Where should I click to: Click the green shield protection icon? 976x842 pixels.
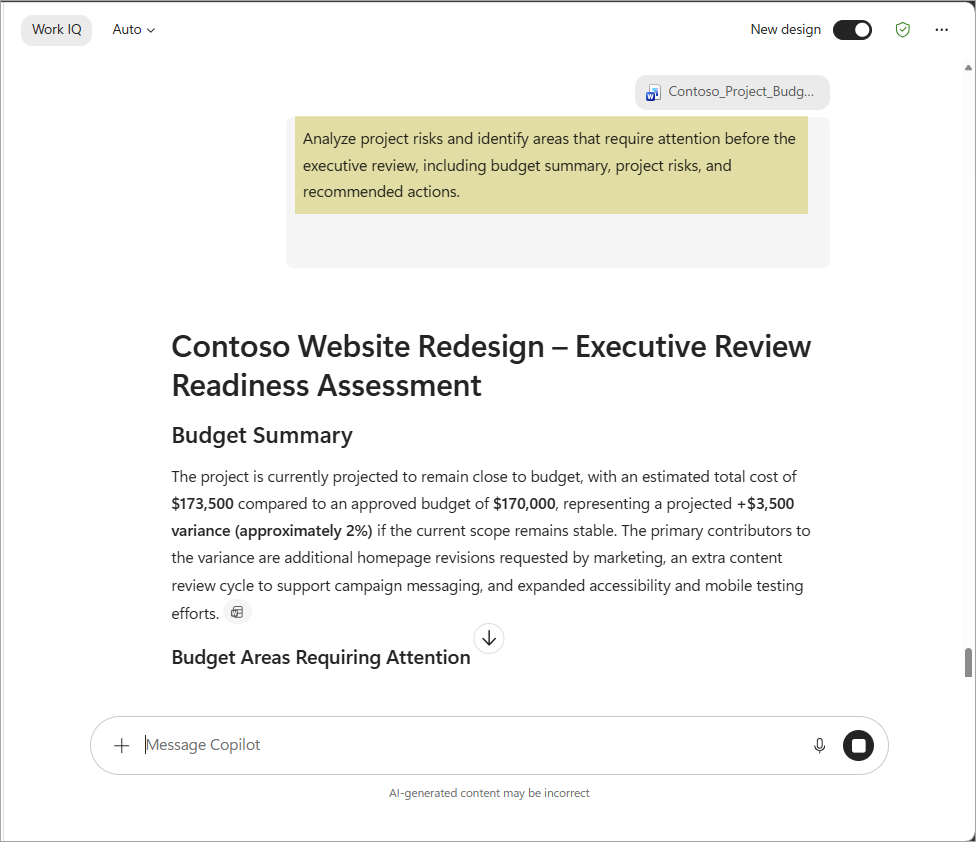(x=902, y=30)
